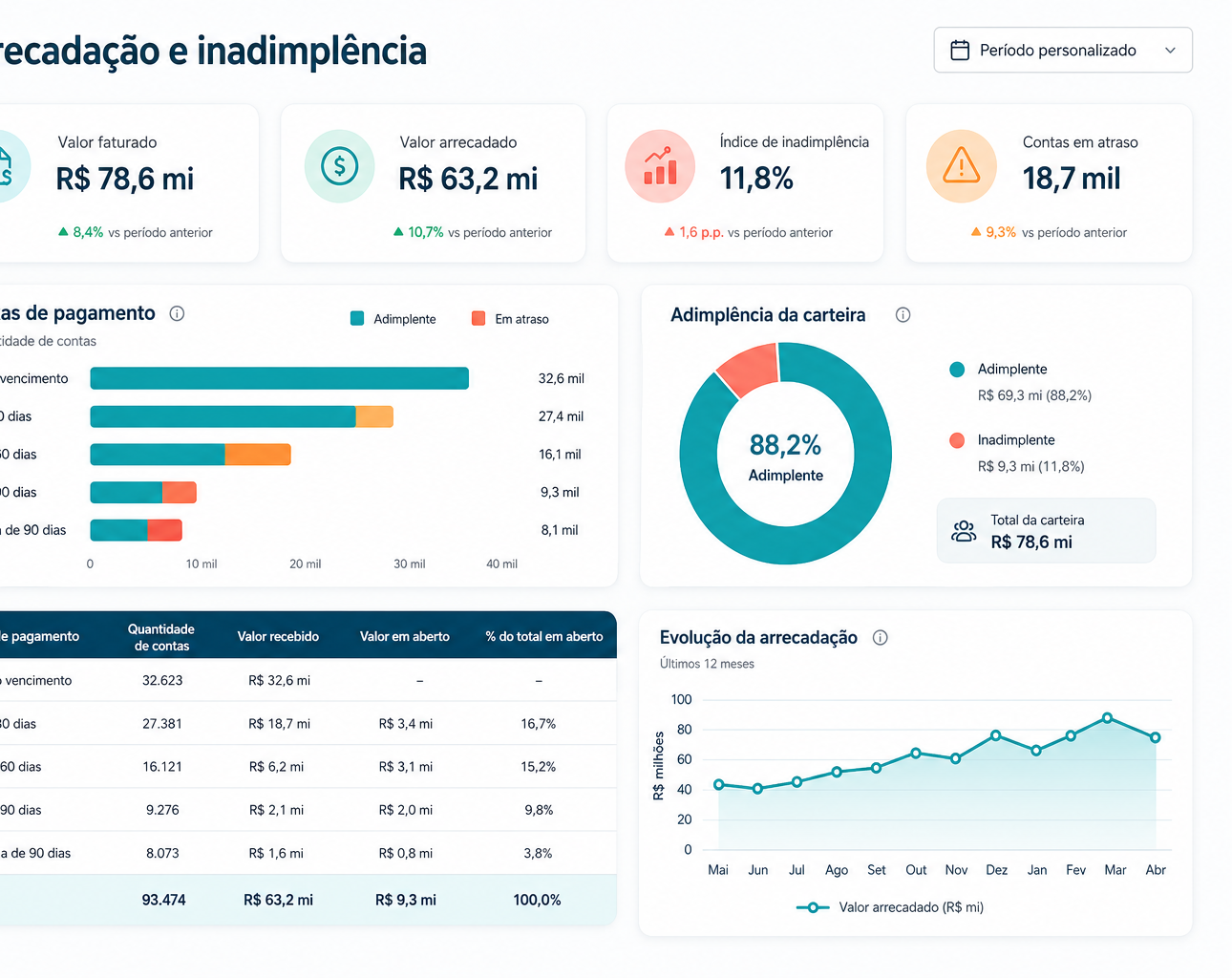Click the orange segment of the 16,1 mil bar

[x=258, y=455]
